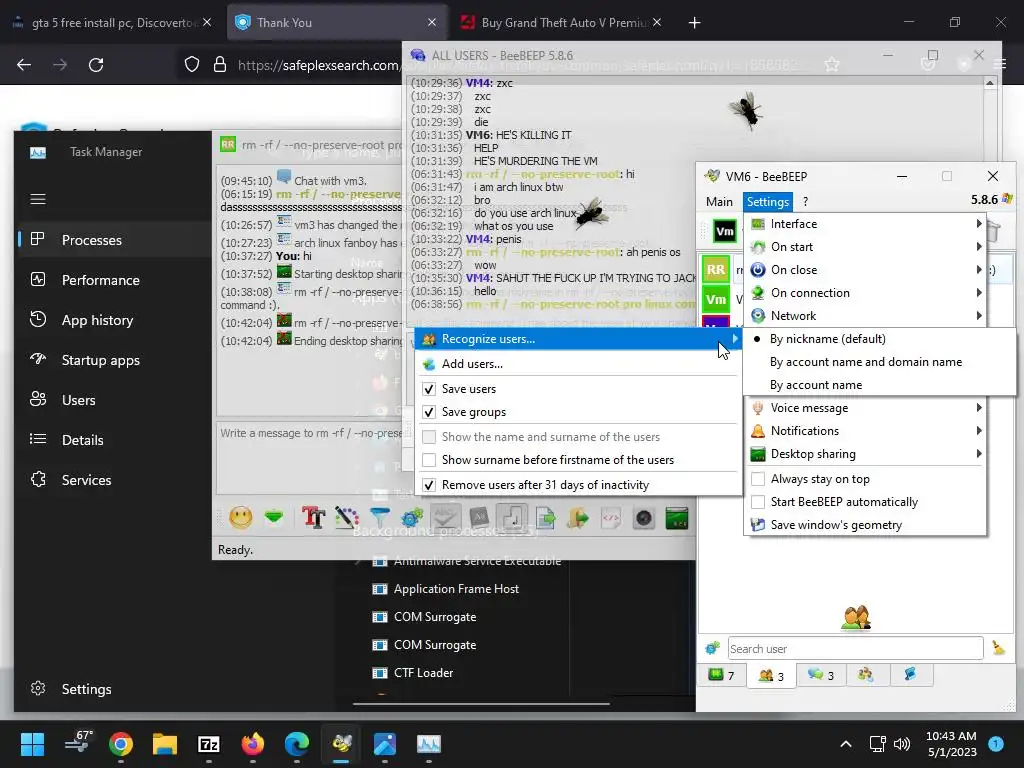The width and height of the screenshot is (1024, 768).
Task: Expand the Voice message submenu
Action: (865, 408)
